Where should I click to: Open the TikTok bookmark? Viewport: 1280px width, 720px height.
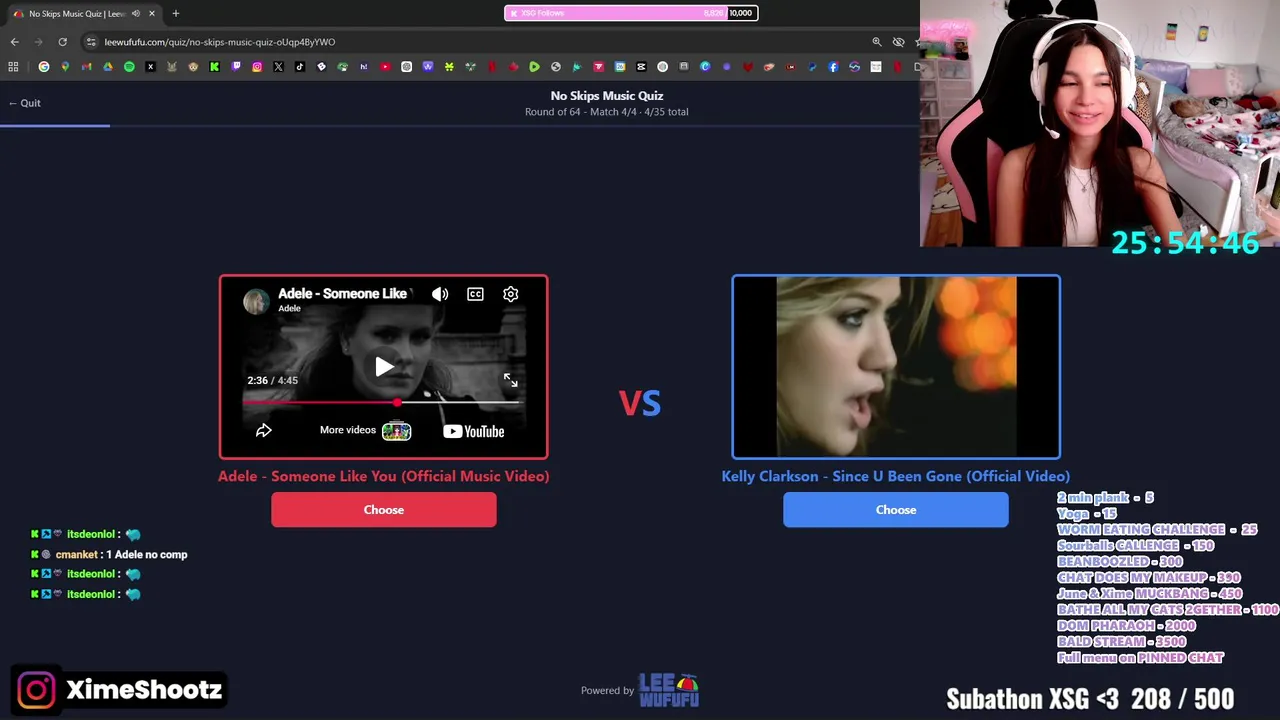(299, 67)
